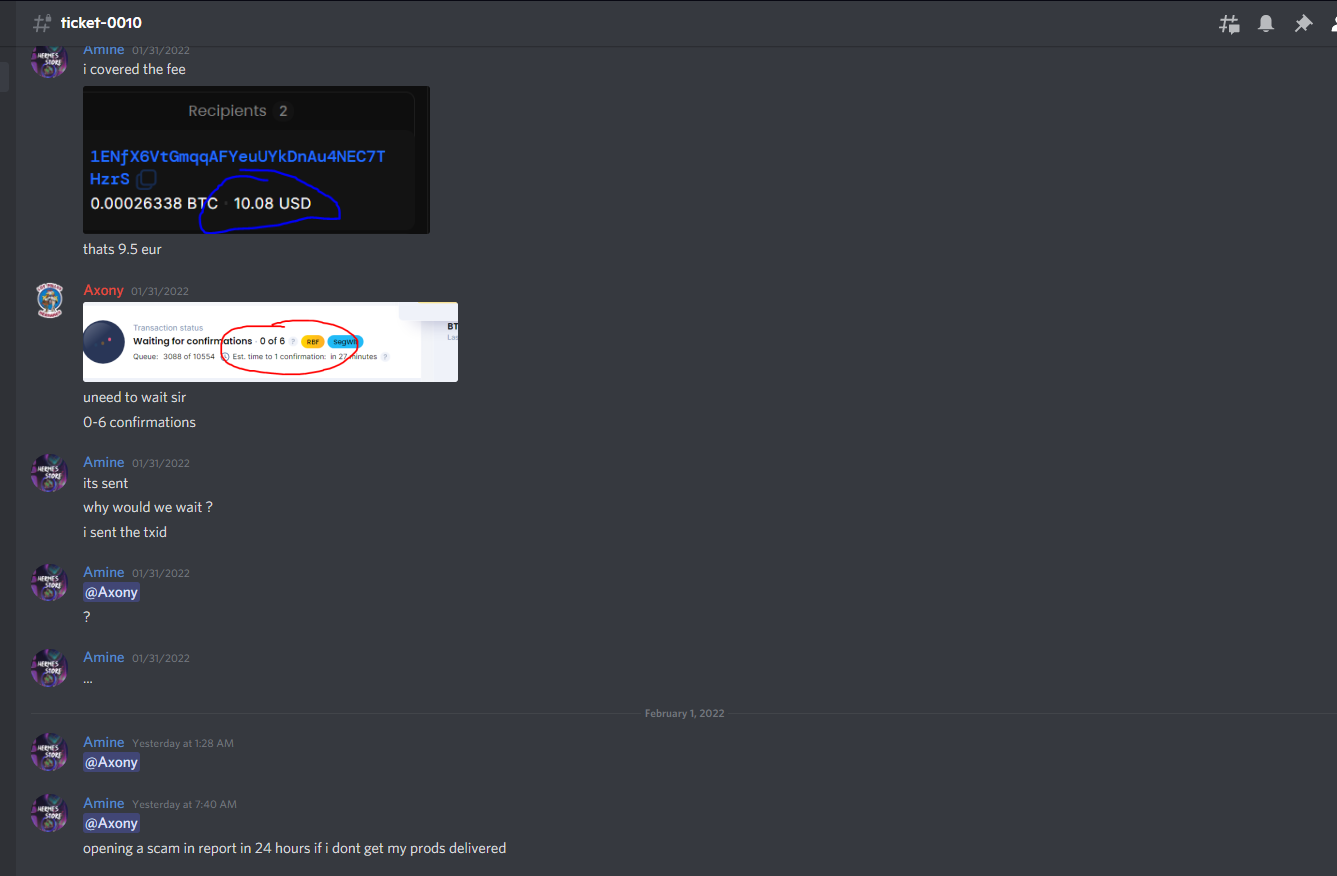Click @Axony mention under Yesterday 1:28 AM
1337x876 pixels.
[111, 762]
